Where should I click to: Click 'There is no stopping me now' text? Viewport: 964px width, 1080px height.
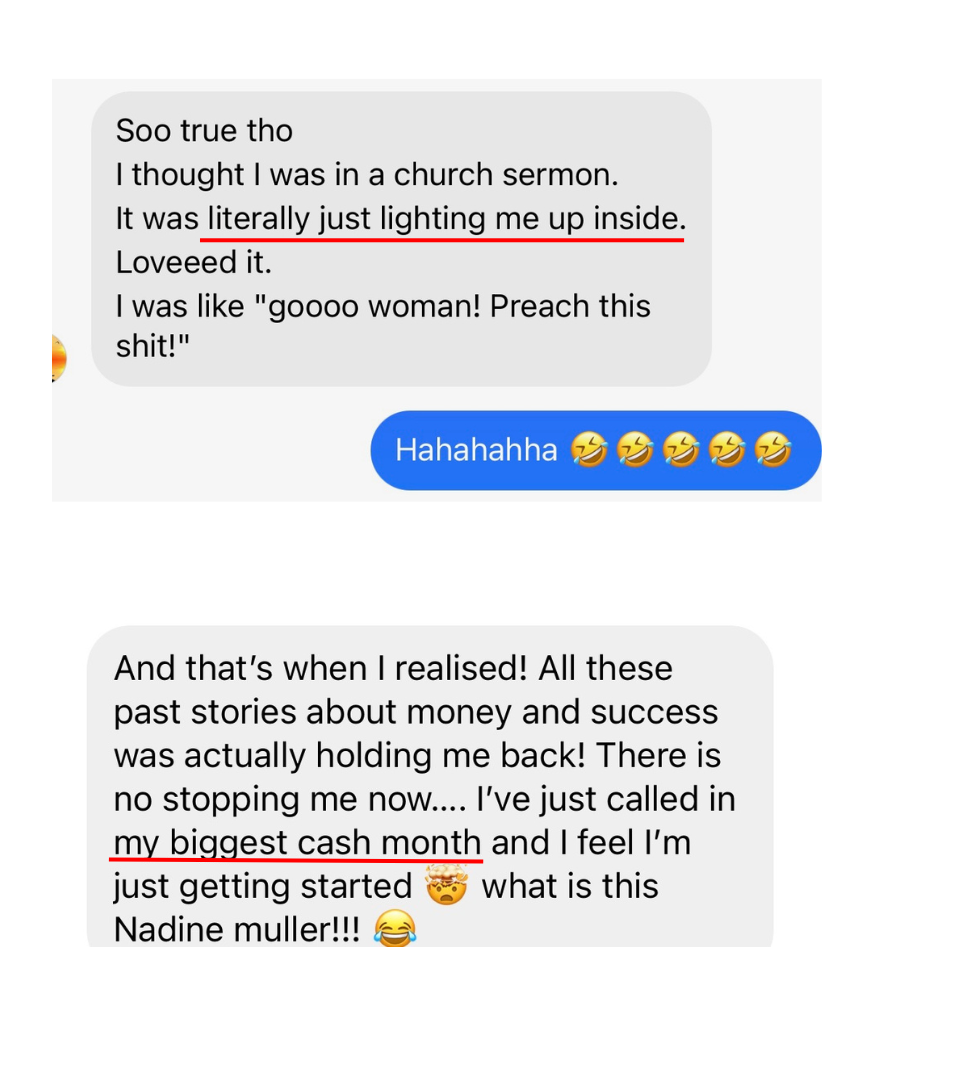417,777
